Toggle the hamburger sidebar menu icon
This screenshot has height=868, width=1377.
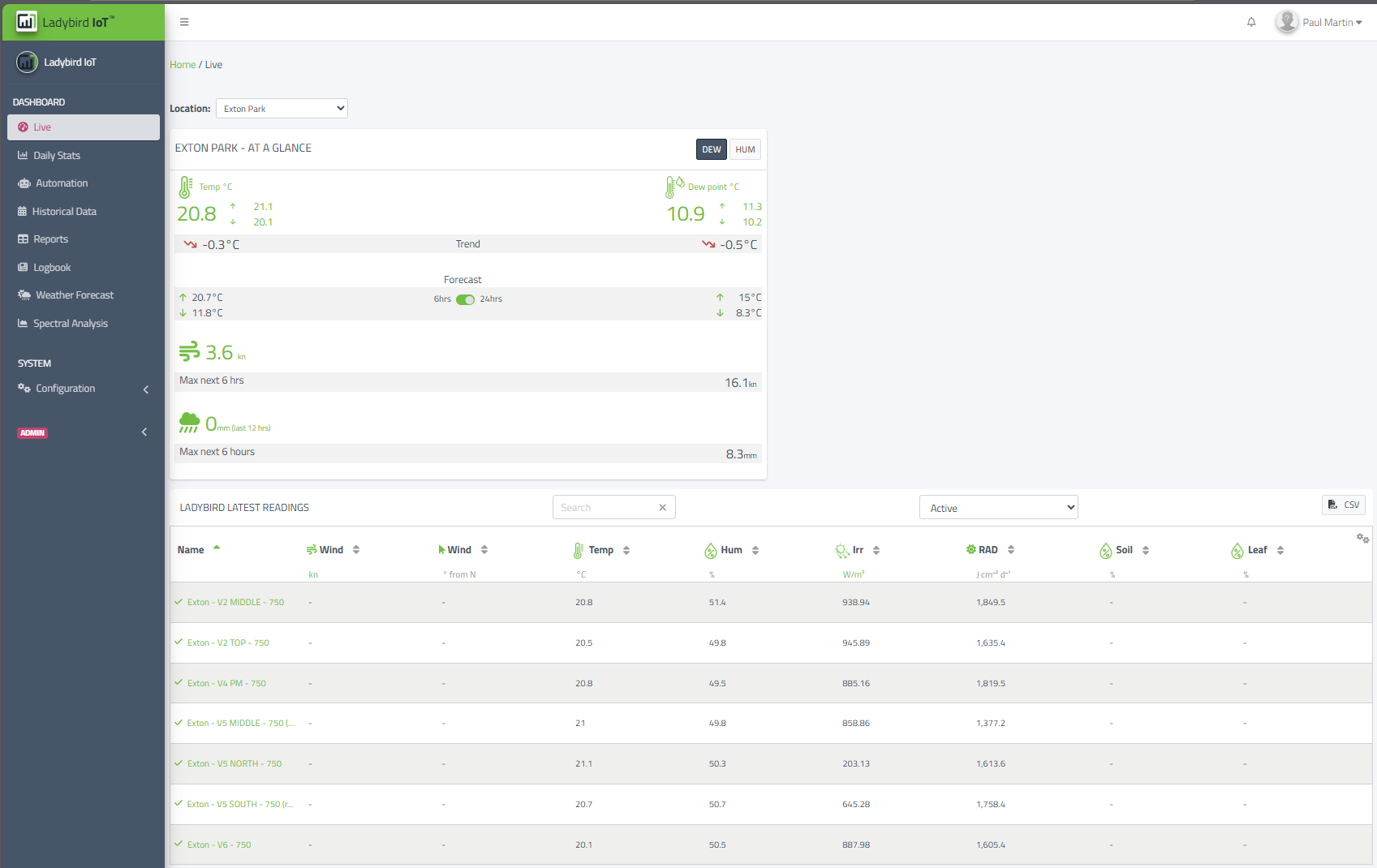point(184,22)
